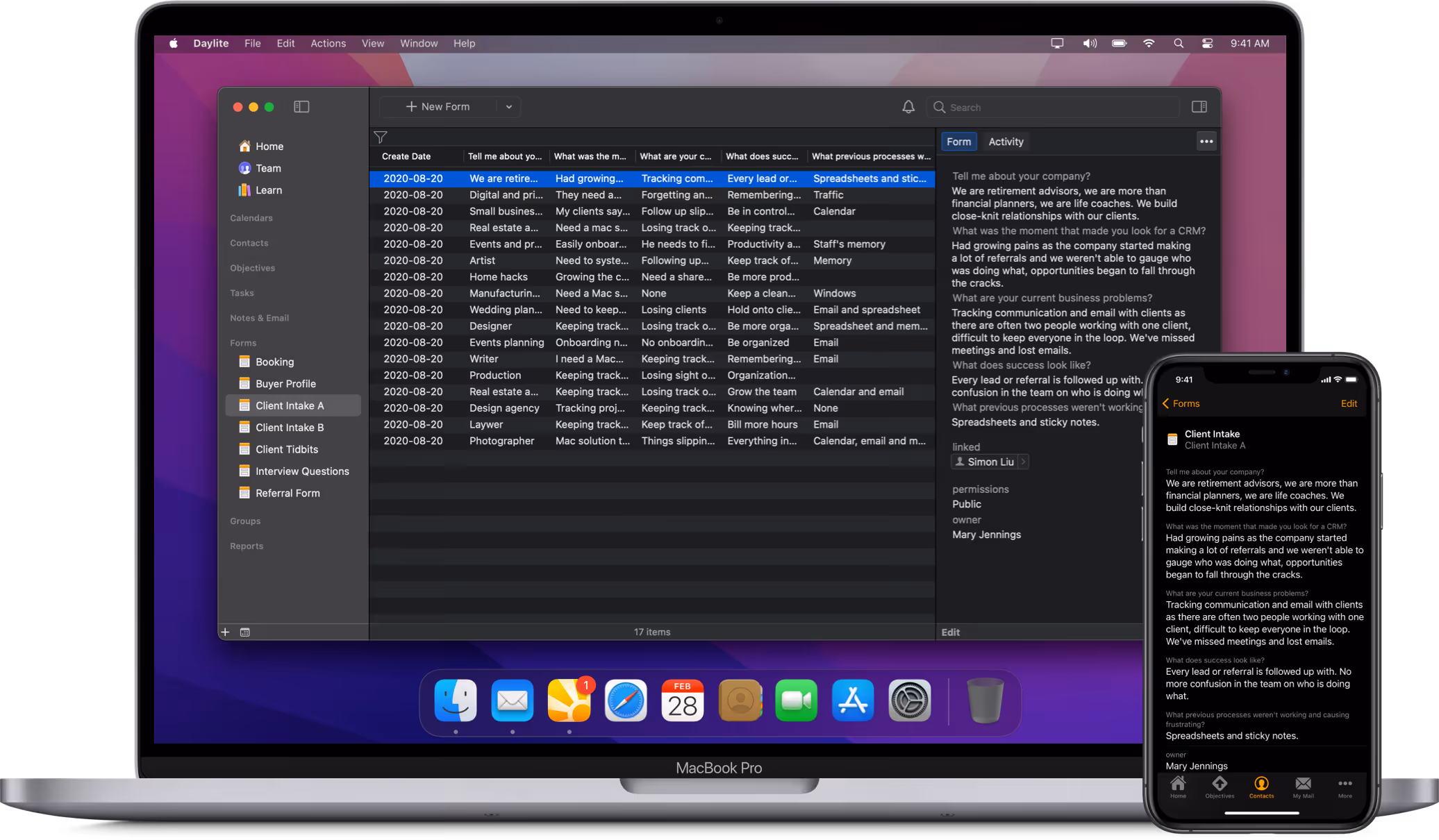Expand the Reports sidebar section
Viewport: 1439px width, 840px height.
coord(247,546)
